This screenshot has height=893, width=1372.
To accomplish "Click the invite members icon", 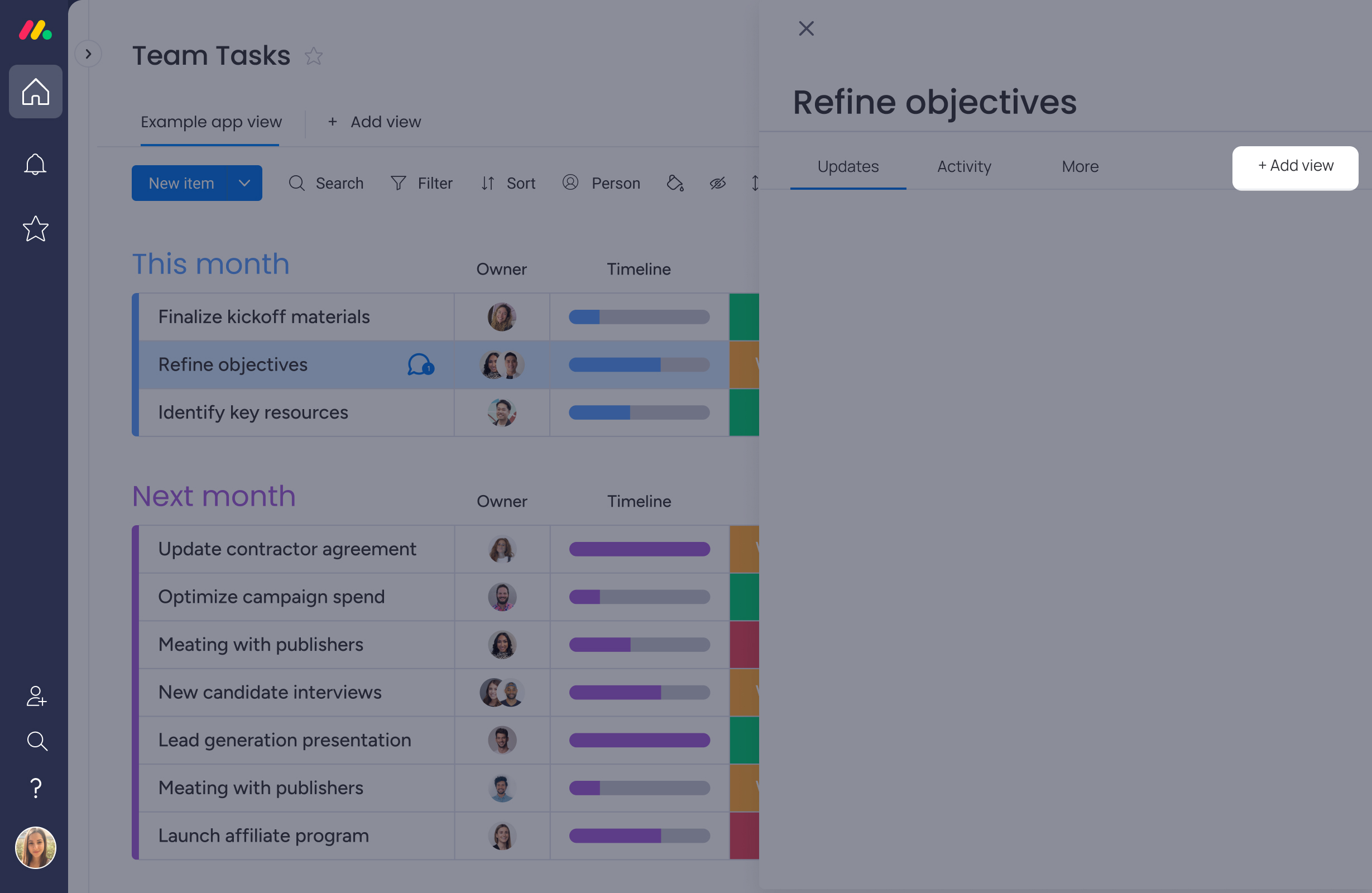I will tap(36, 696).
